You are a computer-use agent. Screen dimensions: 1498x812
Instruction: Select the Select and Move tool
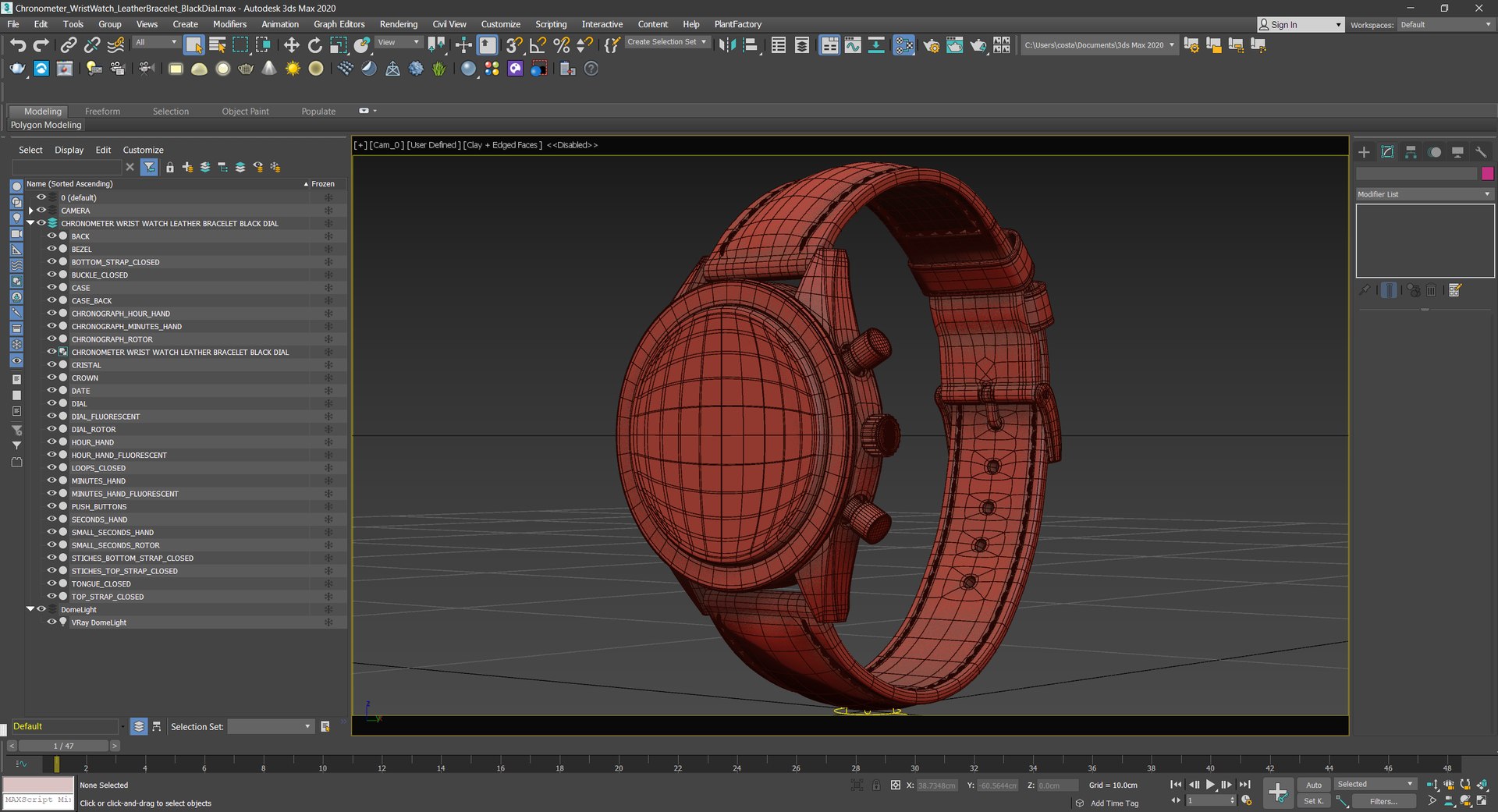(292, 45)
